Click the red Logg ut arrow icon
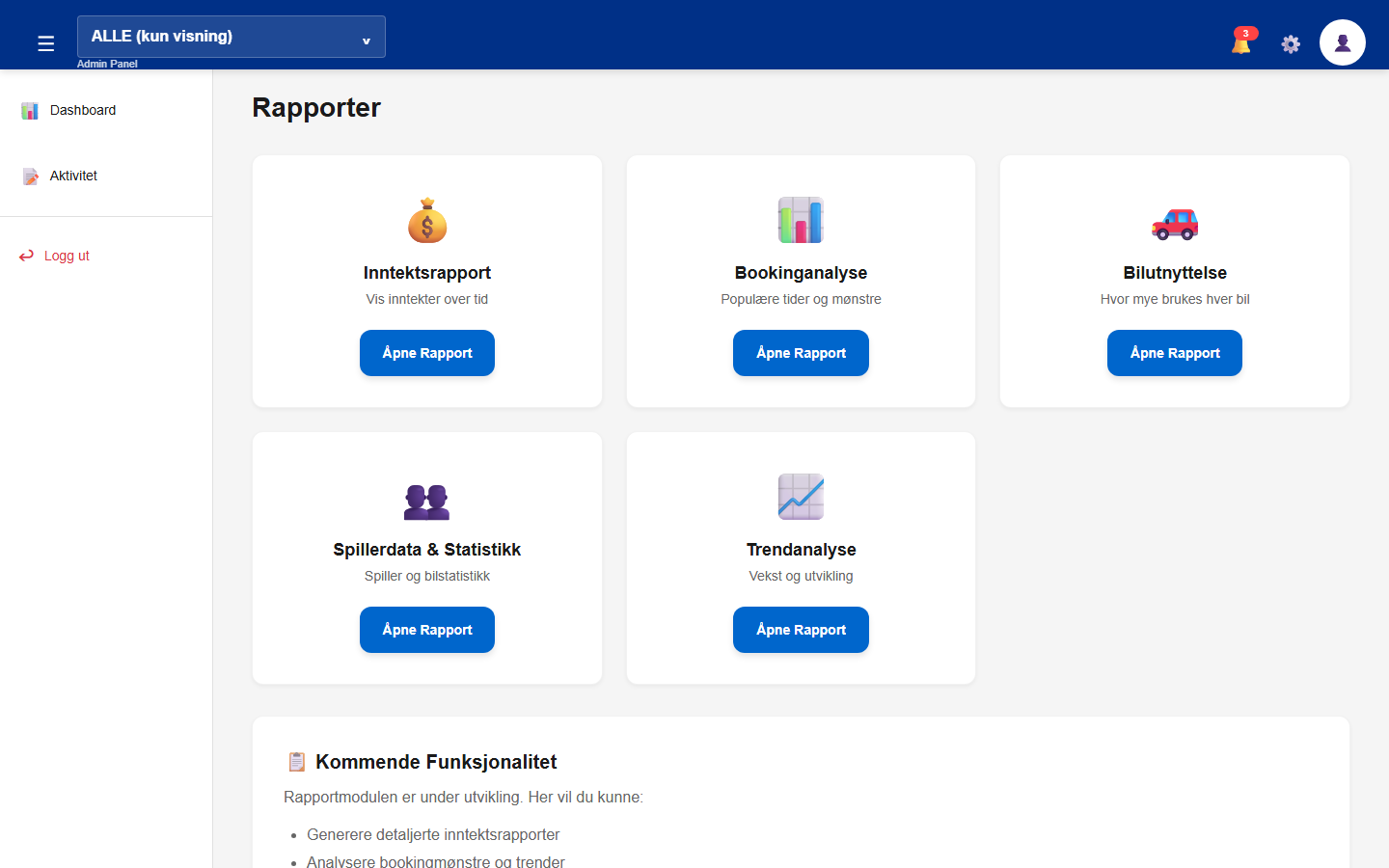The width and height of the screenshot is (1389, 868). (x=26, y=256)
